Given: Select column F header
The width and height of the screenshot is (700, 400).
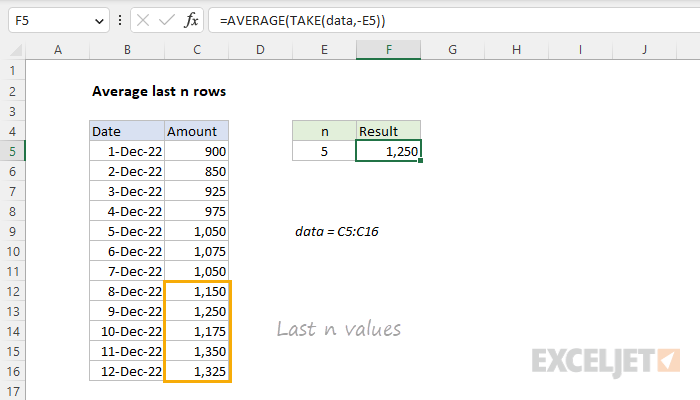Looking at the screenshot, I should pos(388,50).
